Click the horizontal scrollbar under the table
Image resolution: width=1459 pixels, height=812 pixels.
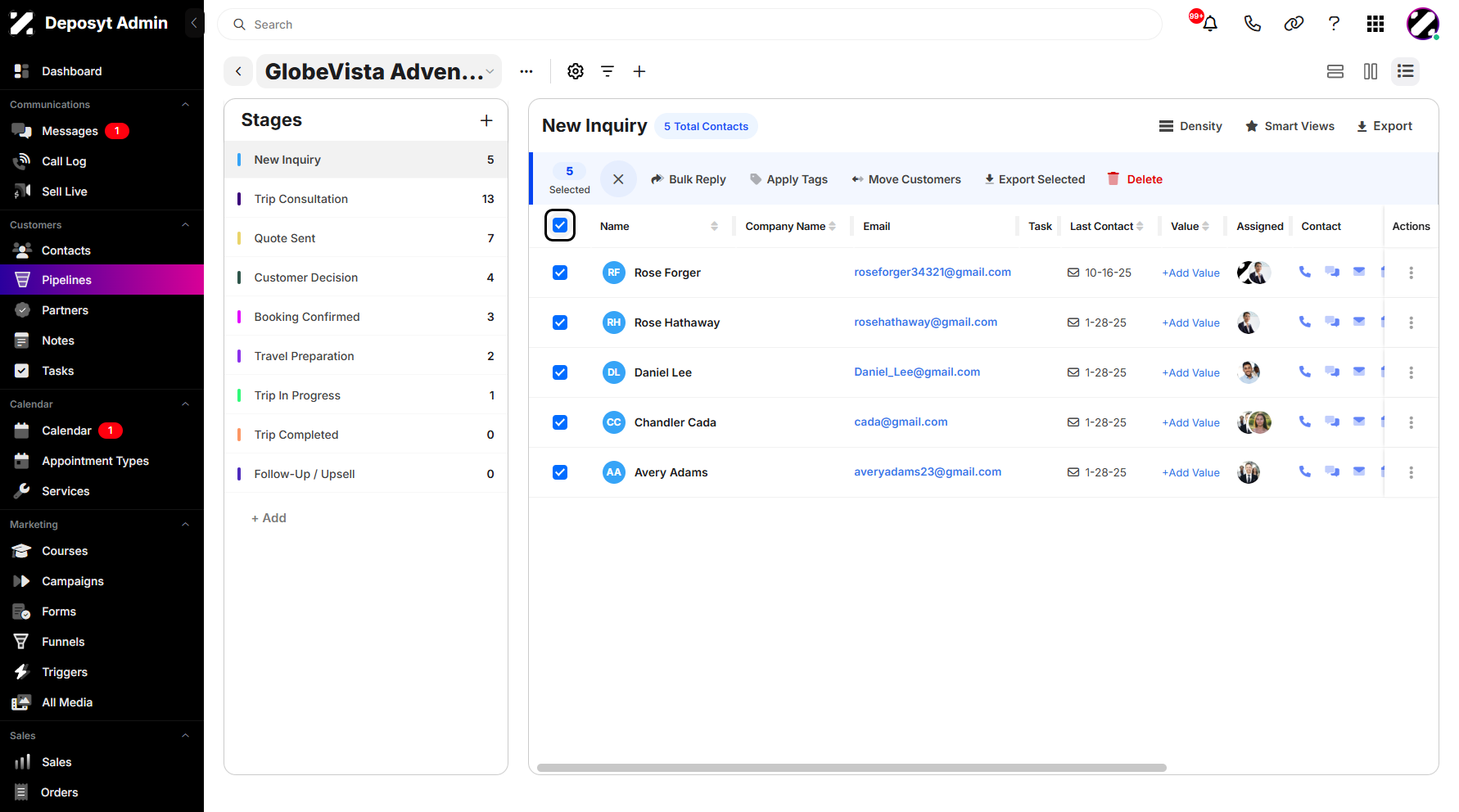(851, 768)
